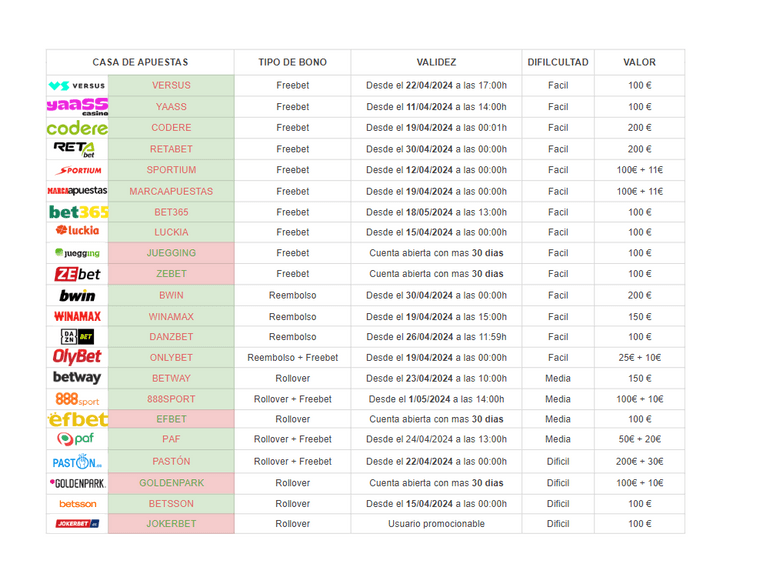The height and width of the screenshot is (584, 760).
Task: Click the JUEGGING name cell
Action: pos(171,253)
